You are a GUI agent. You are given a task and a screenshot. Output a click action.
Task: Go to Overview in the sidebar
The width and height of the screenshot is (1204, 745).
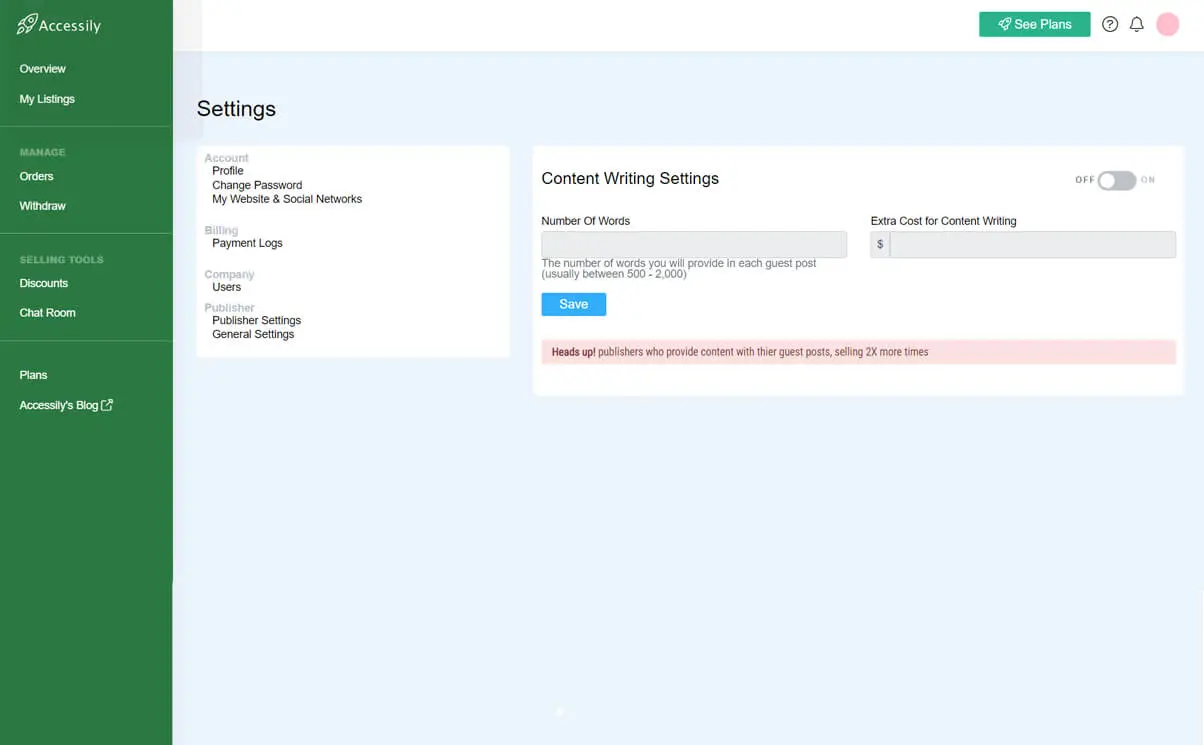(43, 69)
